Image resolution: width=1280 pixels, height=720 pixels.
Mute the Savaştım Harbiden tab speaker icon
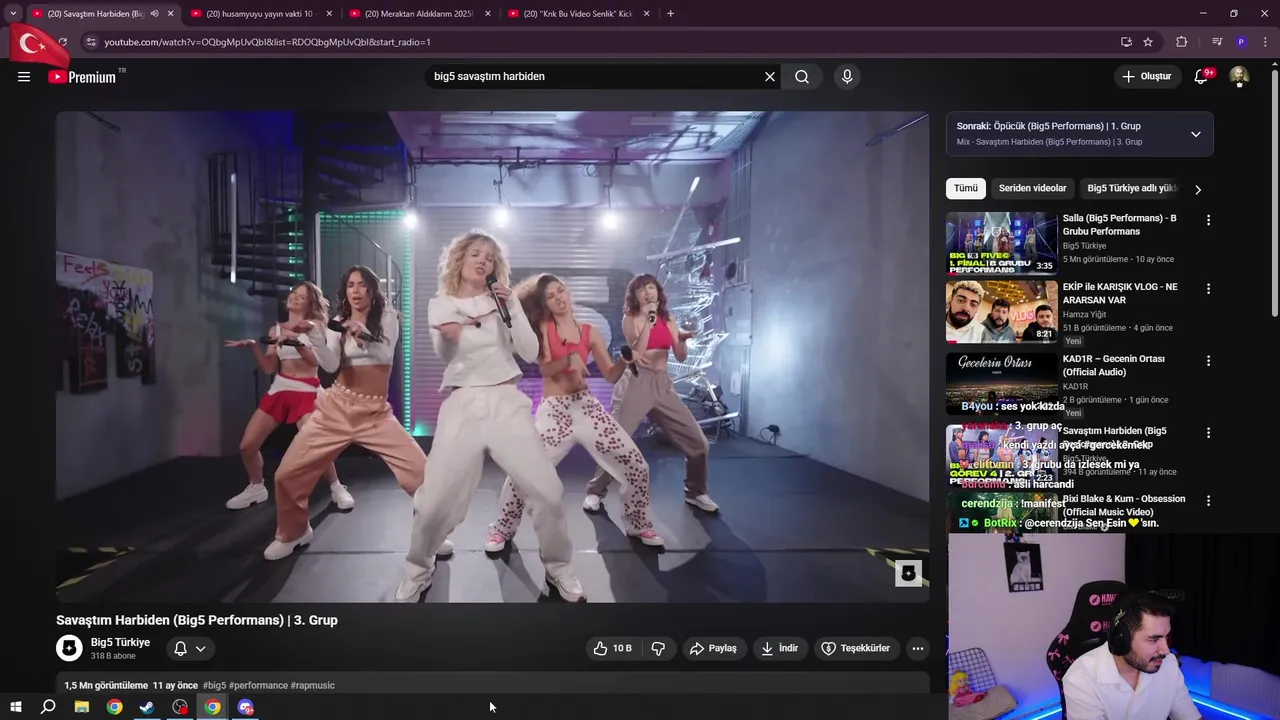tap(154, 14)
